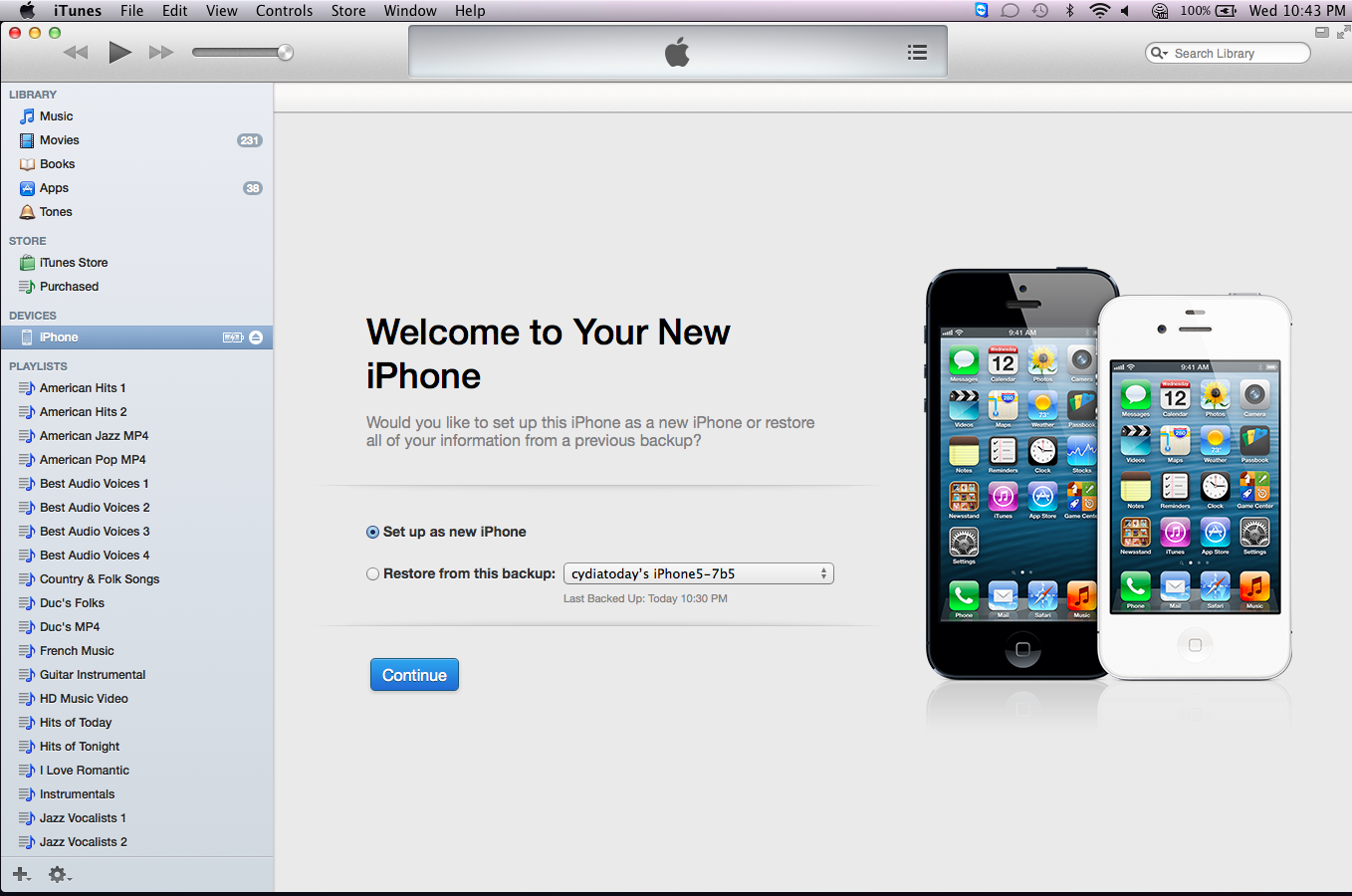
Task: Open the Help menu
Action: point(470,11)
